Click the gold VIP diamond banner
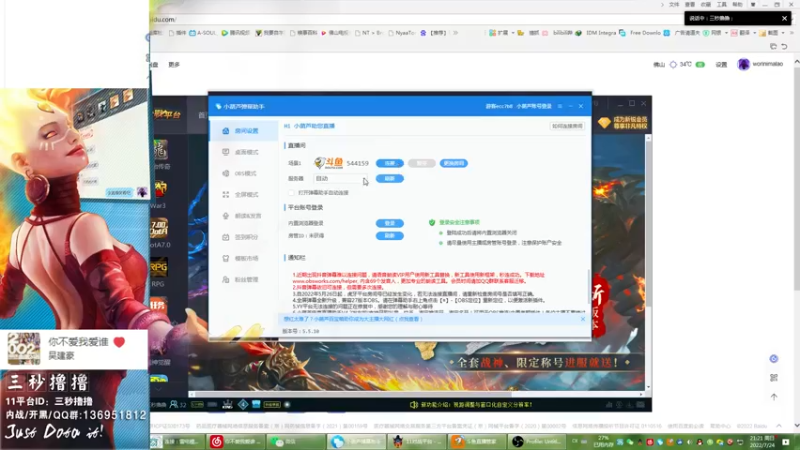This screenshot has width=800, height=450. pos(623,122)
